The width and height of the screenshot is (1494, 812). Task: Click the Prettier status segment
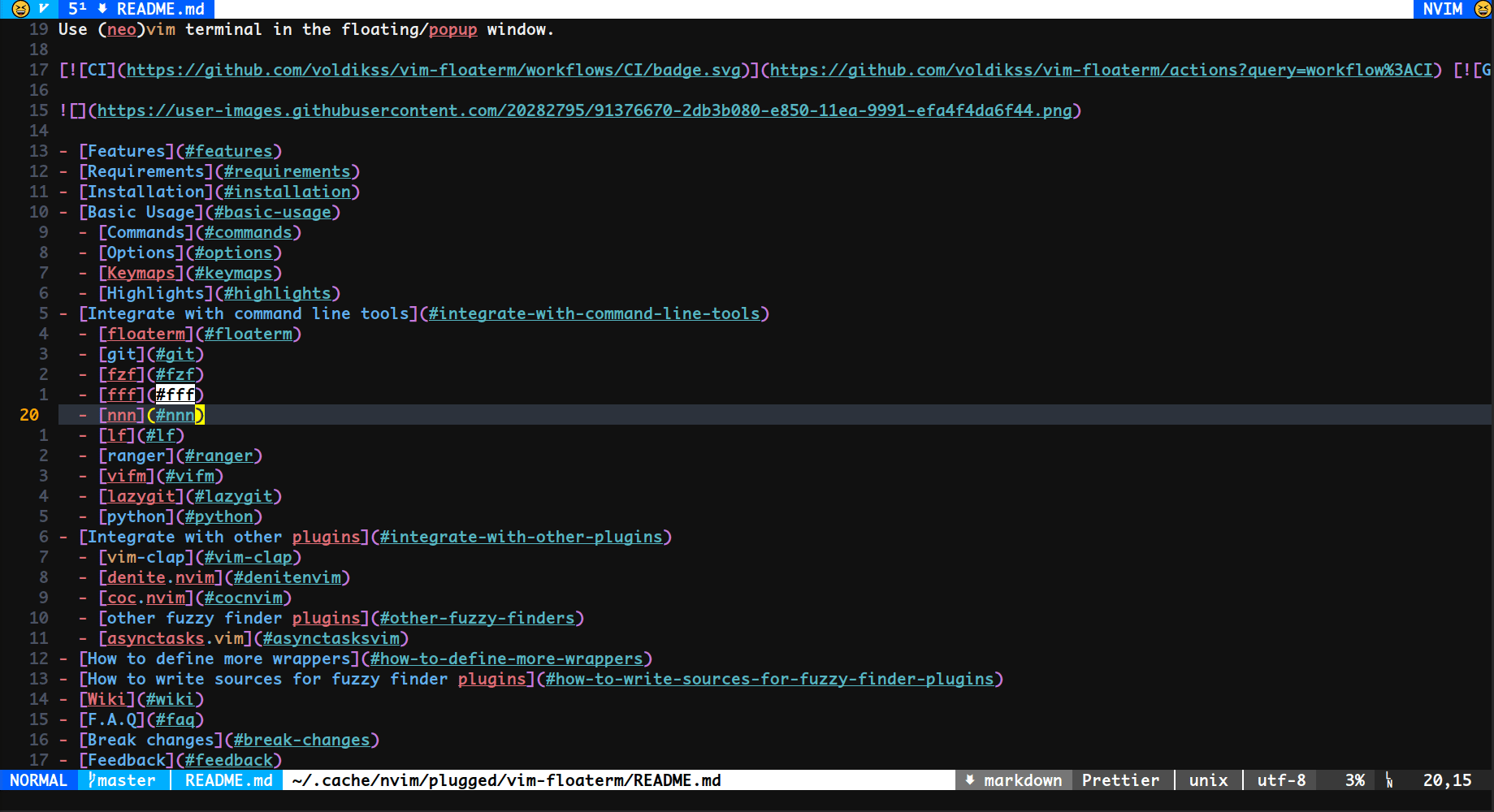(1120, 780)
